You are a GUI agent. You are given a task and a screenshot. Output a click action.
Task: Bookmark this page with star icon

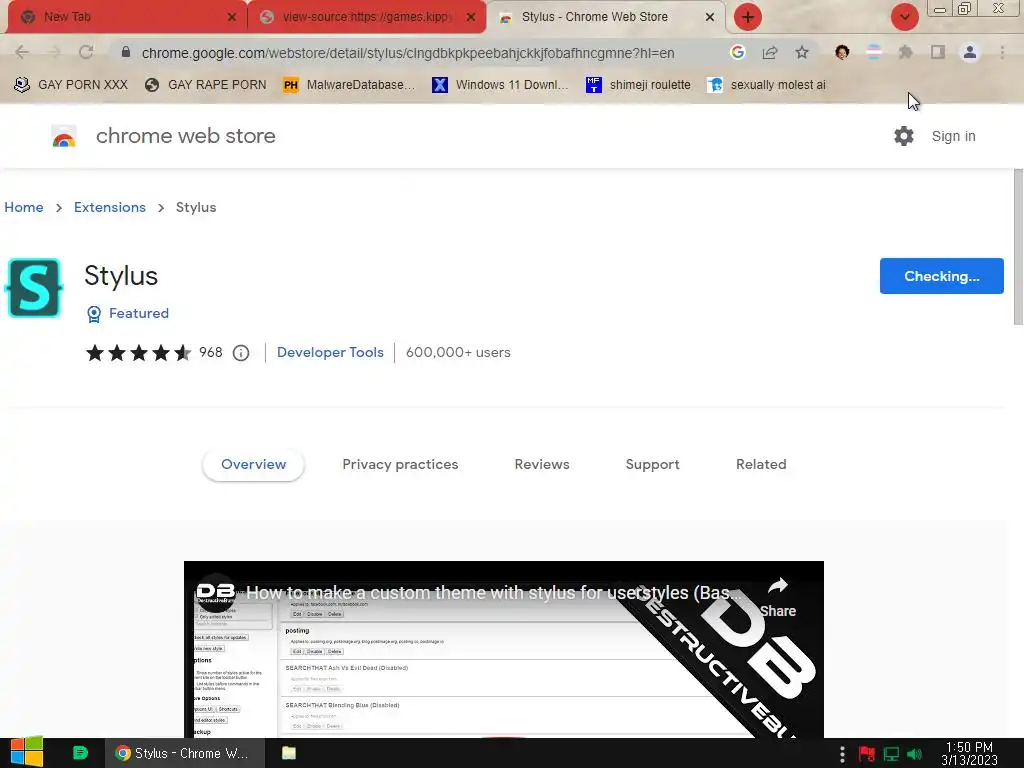tap(802, 52)
